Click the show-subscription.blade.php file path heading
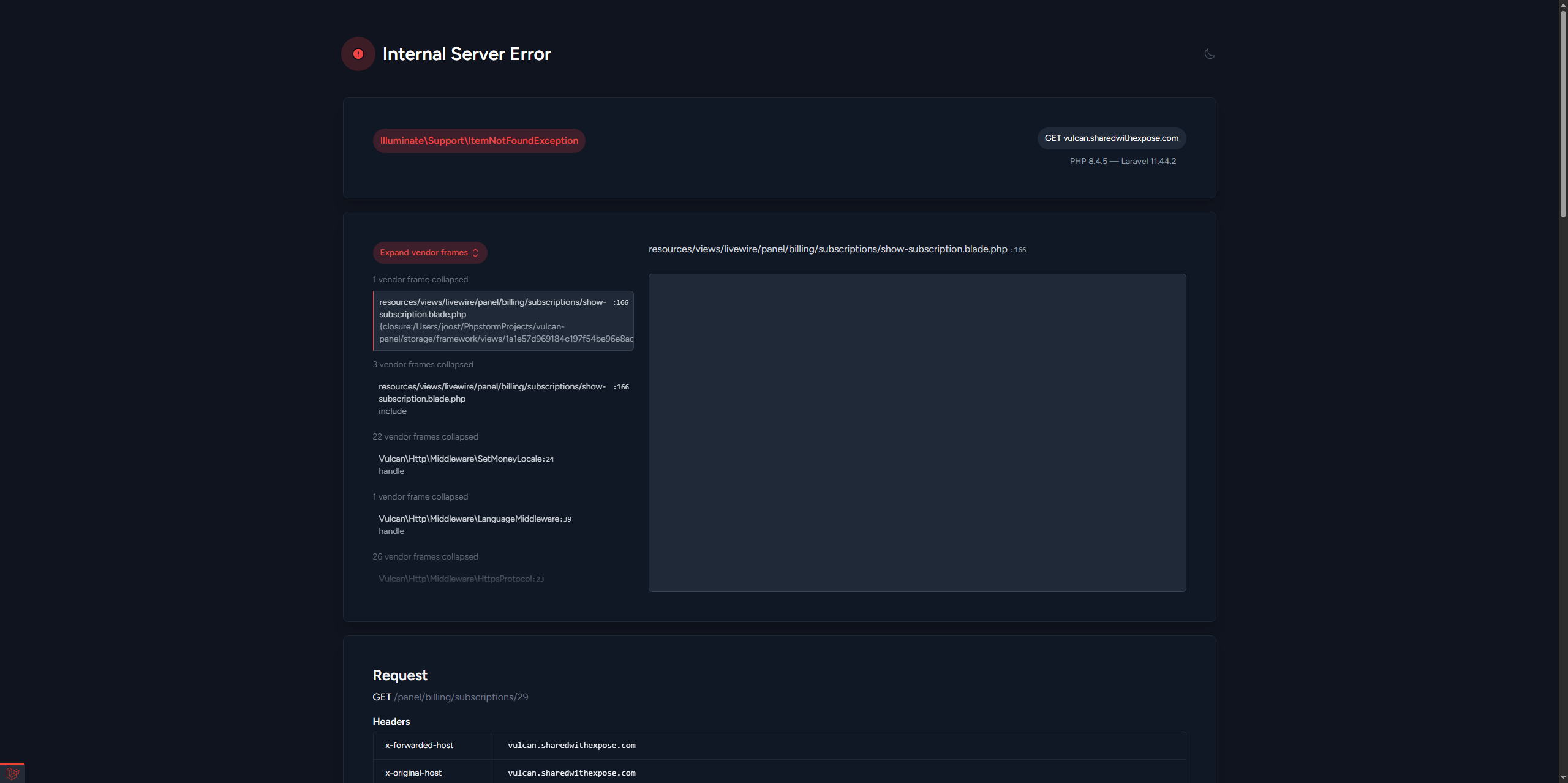 coord(827,249)
